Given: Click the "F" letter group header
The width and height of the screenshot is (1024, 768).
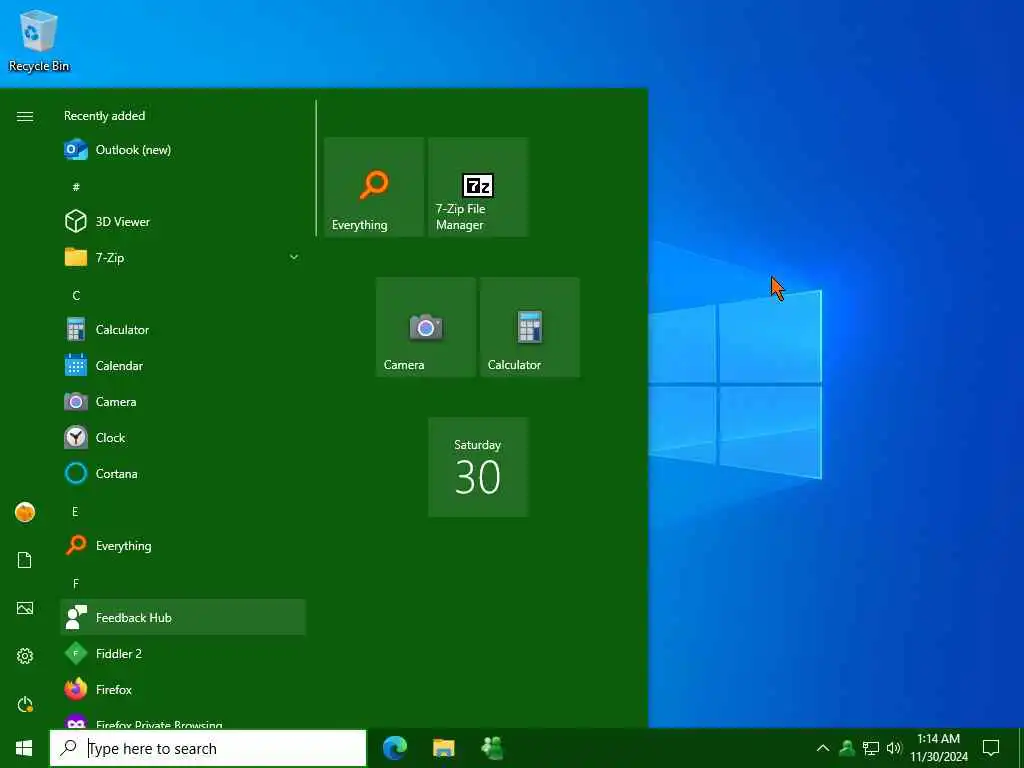Looking at the screenshot, I should [x=76, y=583].
